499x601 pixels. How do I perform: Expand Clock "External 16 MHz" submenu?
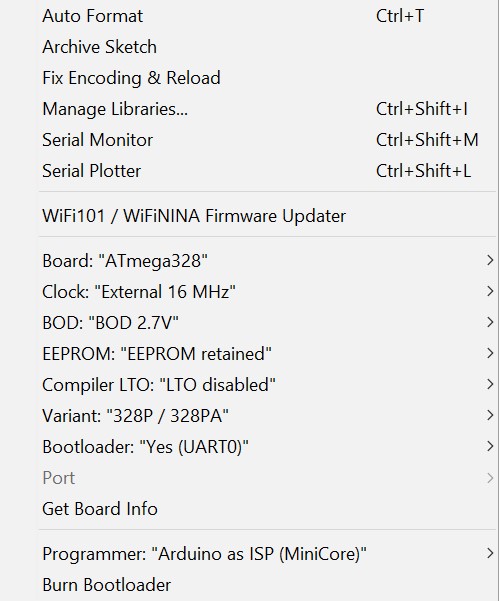(x=267, y=292)
